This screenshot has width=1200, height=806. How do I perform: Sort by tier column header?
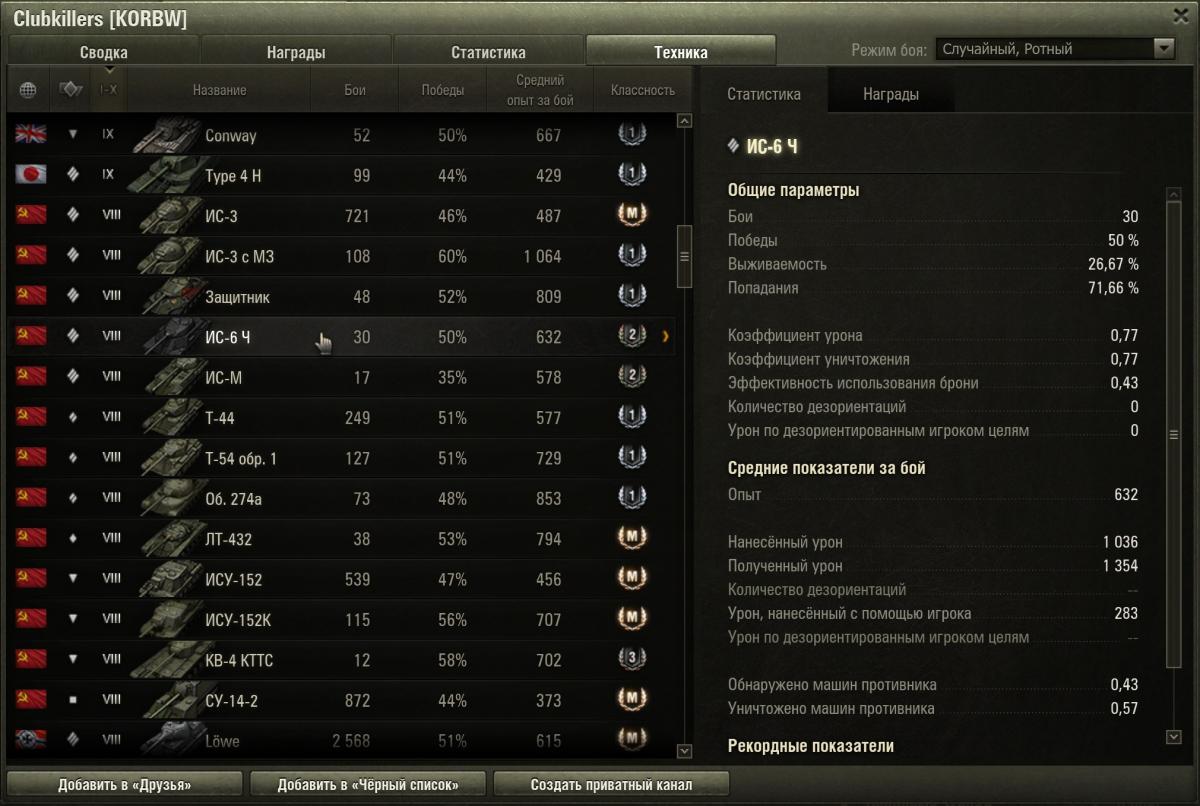coord(109,90)
